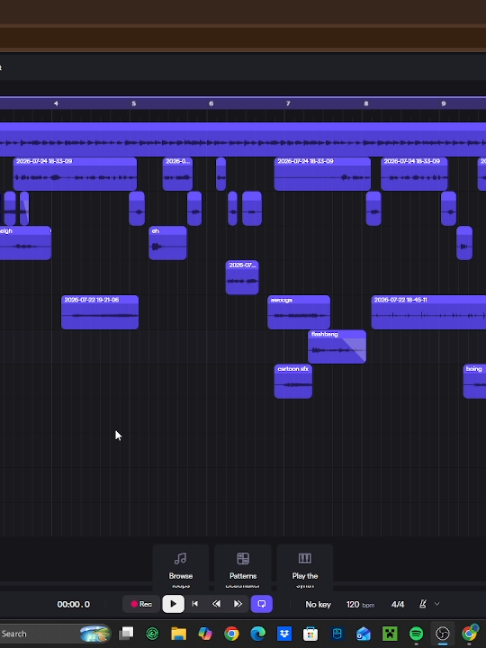Select the flashbang audio clip

point(337,347)
